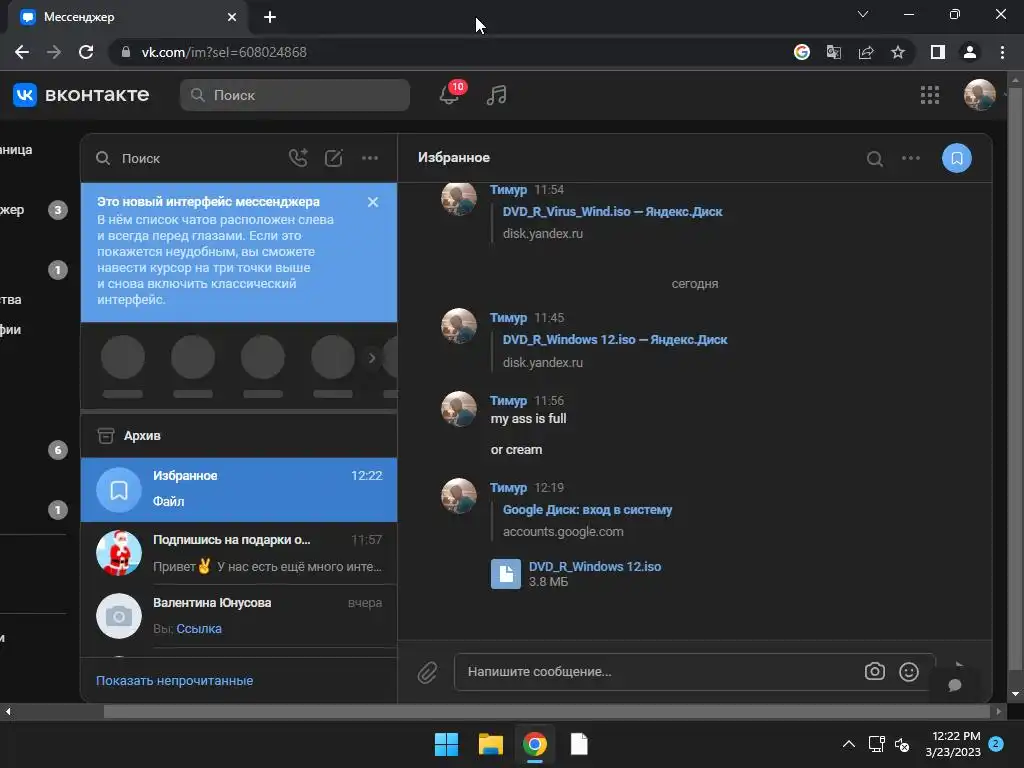The height and width of the screenshot is (768, 1024).
Task: Open the taskbar clock and date
Action: [953, 744]
